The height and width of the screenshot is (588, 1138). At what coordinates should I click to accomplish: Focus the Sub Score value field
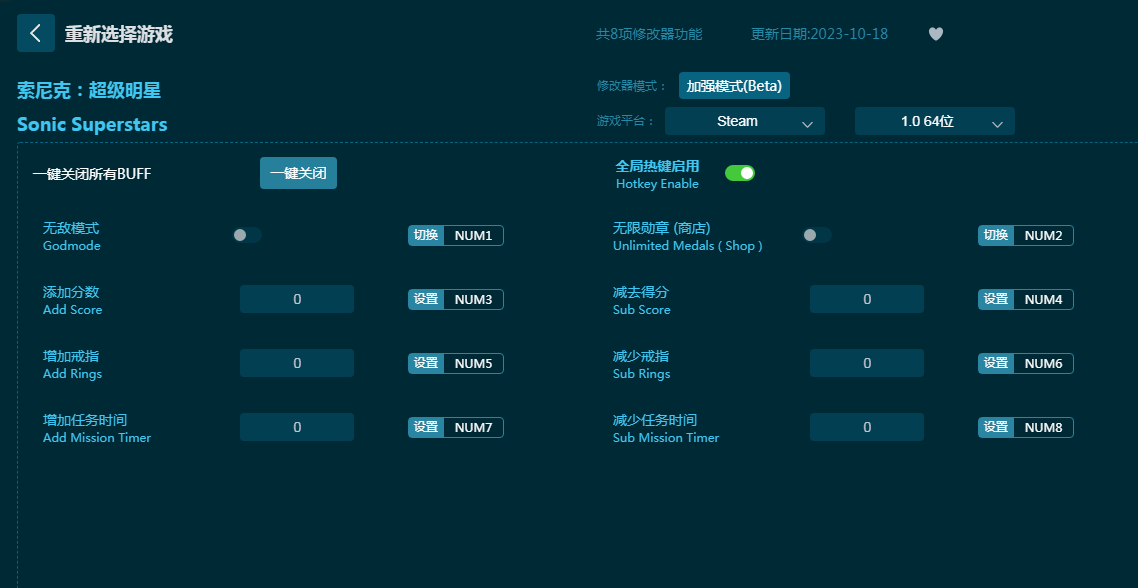(x=867, y=299)
